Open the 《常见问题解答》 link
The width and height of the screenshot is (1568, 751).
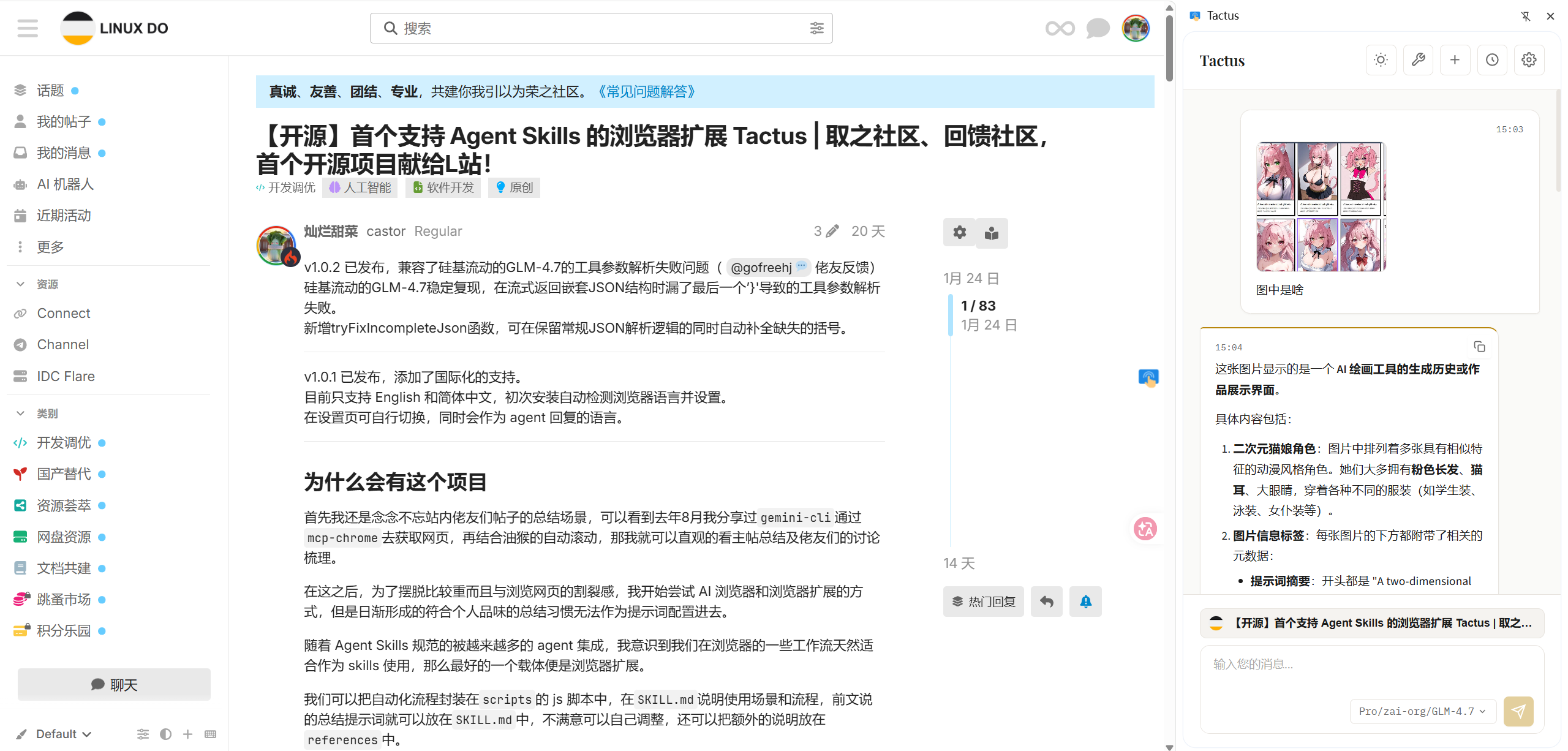[x=646, y=91]
